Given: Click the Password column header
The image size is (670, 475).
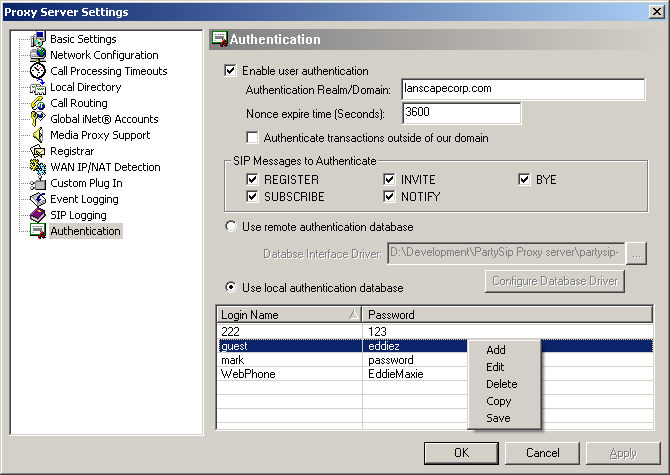Looking at the screenshot, I should point(507,315).
